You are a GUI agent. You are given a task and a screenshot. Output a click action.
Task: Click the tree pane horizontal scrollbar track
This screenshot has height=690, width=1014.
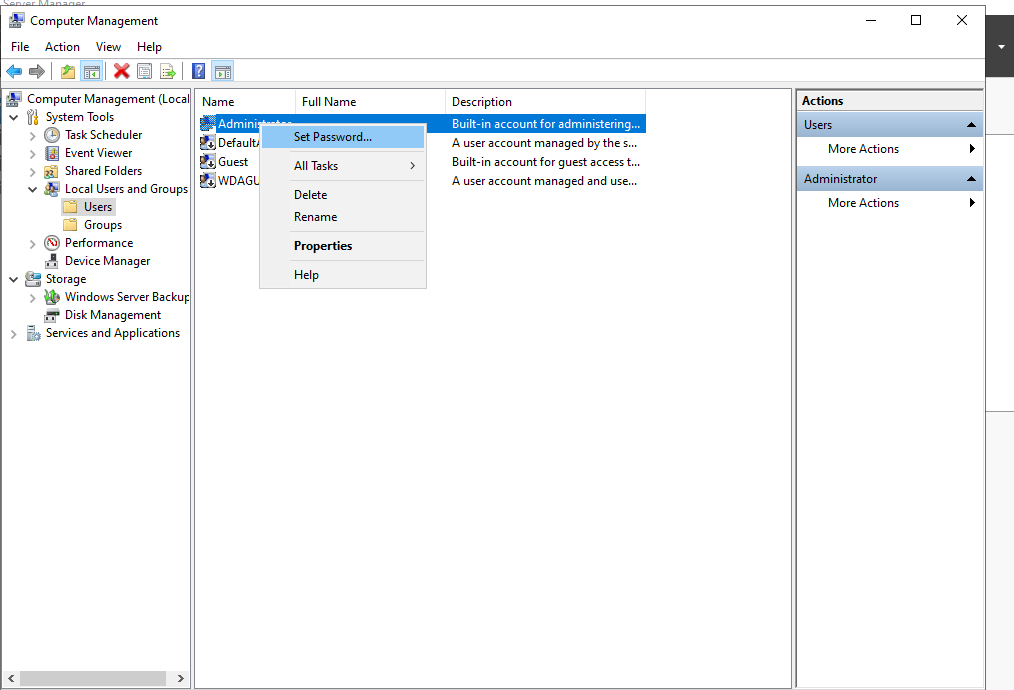(92, 678)
